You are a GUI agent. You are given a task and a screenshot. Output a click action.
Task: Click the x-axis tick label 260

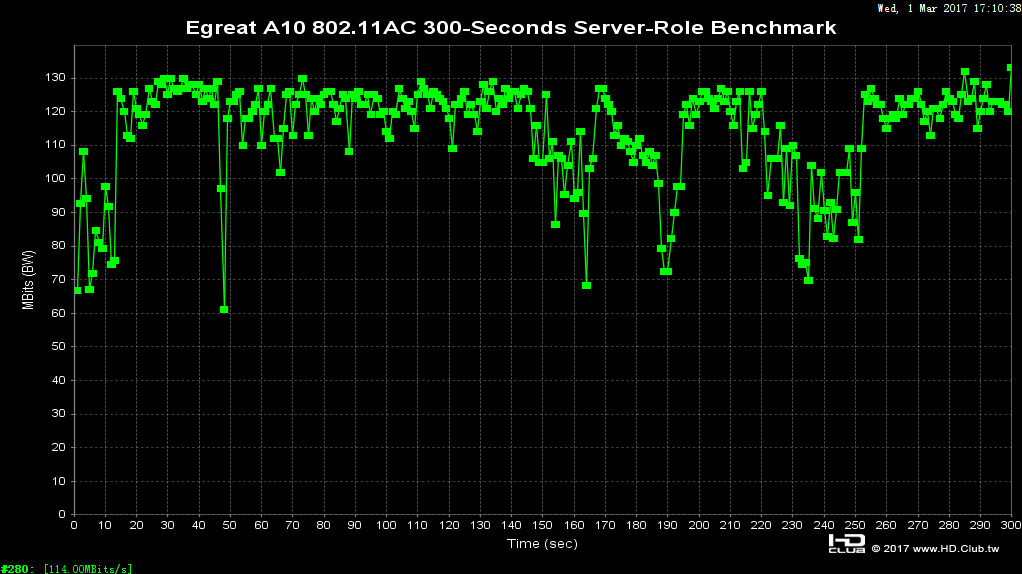click(886, 525)
